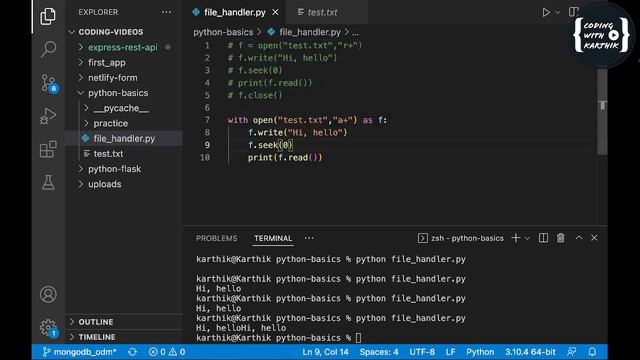Expand the uploads folder
Screen dimensions: 640x360
(104, 184)
